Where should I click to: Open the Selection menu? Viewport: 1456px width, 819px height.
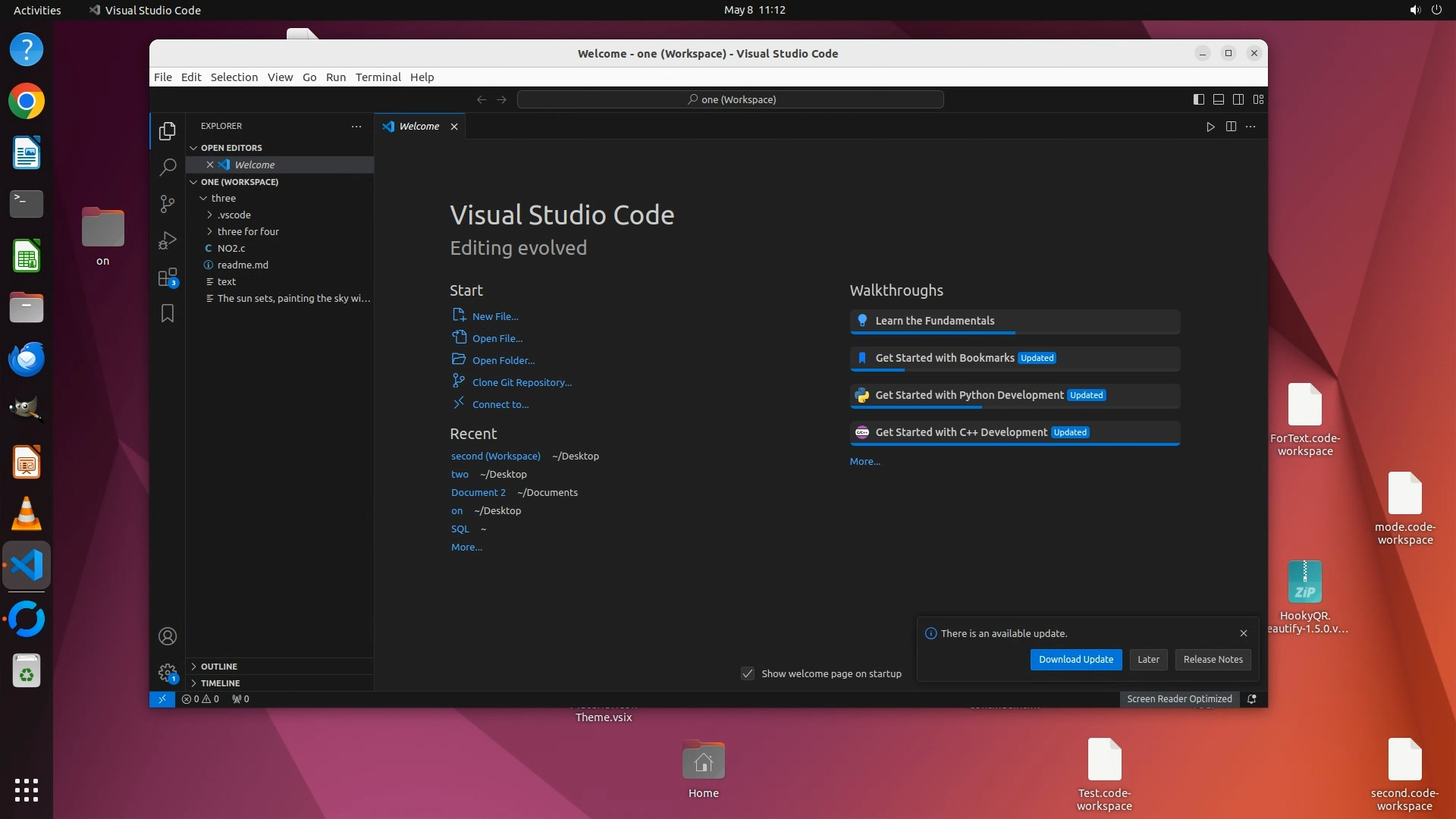pyautogui.click(x=234, y=77)
